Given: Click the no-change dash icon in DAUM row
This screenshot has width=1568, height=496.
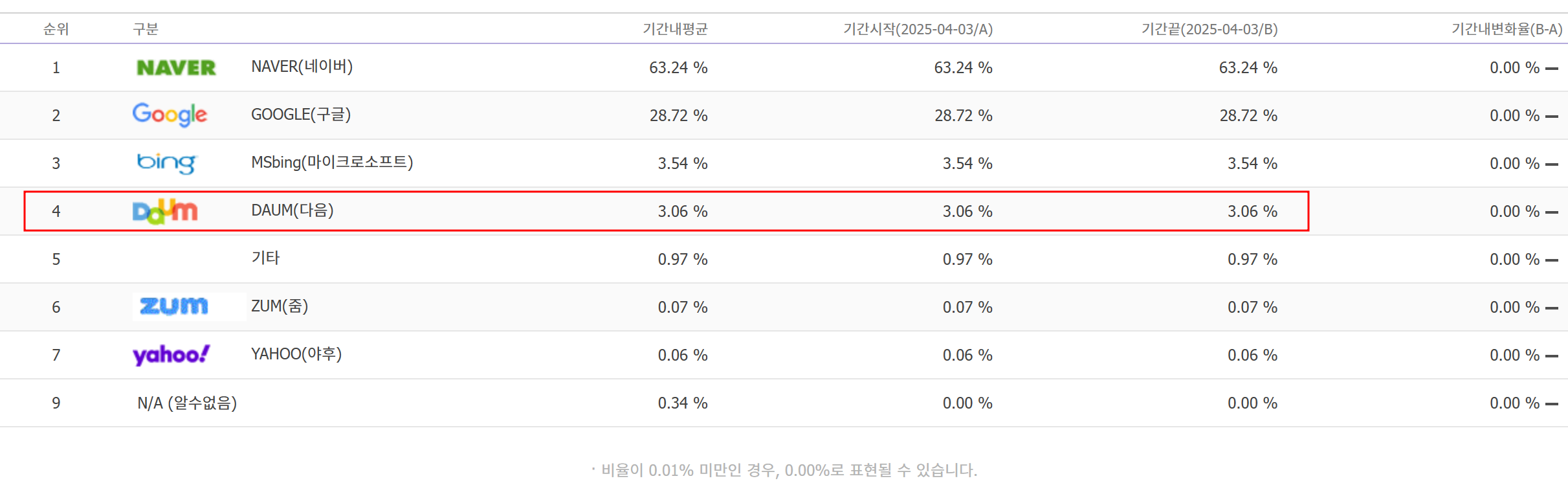Looking at the screenshot, I should 1552,212.
